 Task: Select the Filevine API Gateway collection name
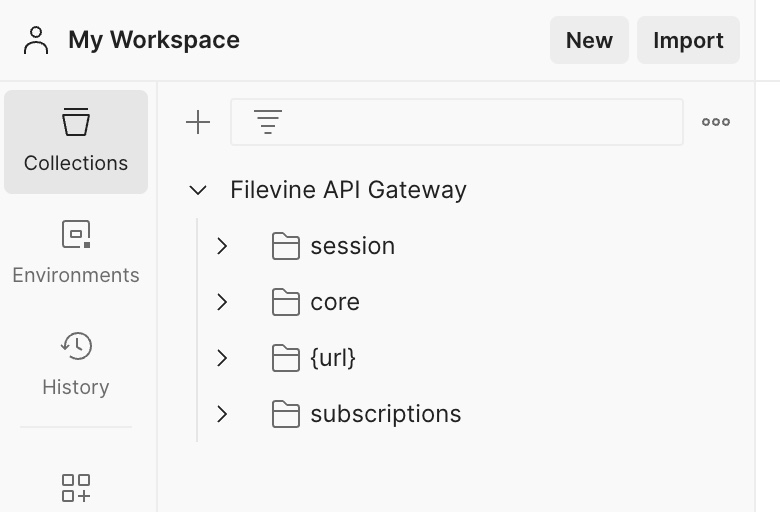coord(348,190)
